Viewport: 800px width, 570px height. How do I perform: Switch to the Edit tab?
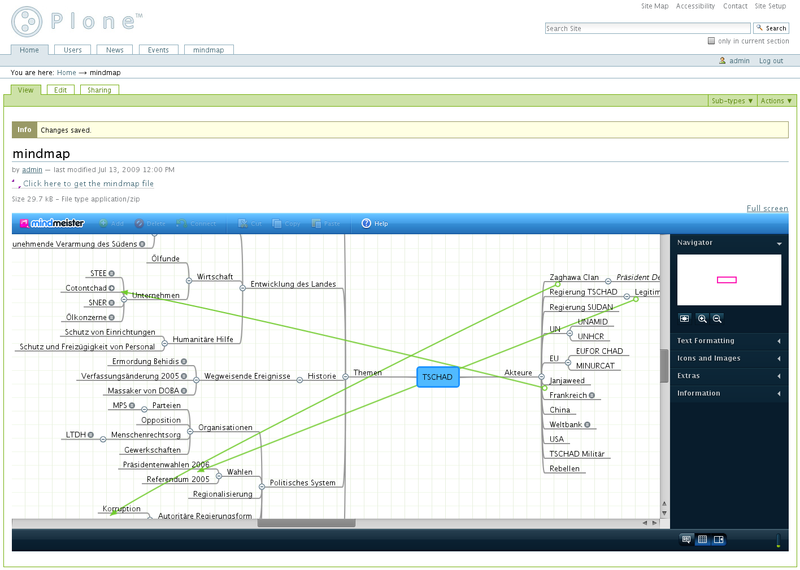coord(59,90)
